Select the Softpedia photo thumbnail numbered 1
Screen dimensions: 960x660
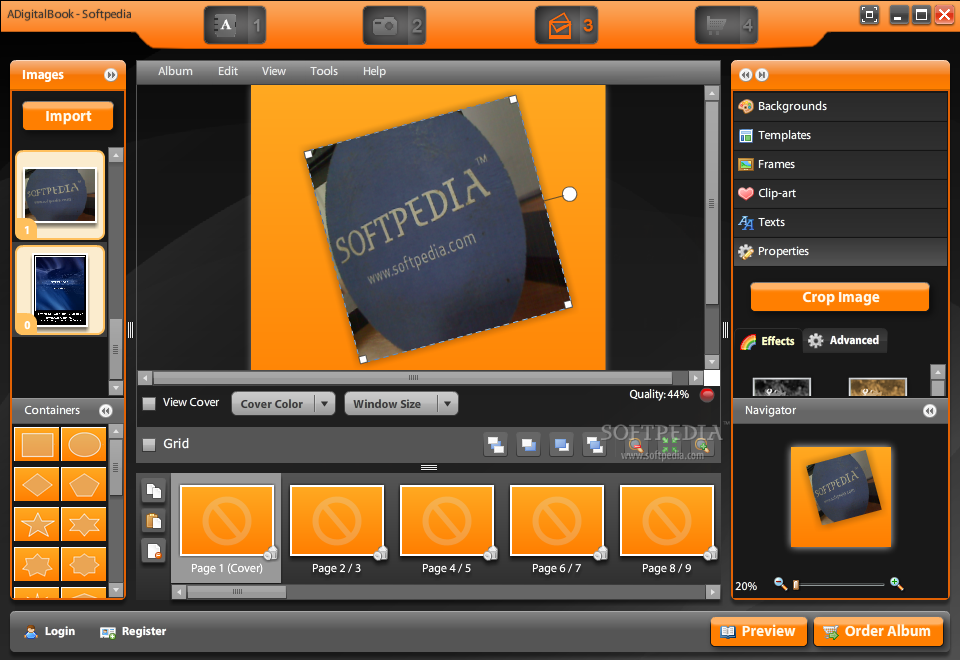(x=60, y=195)
